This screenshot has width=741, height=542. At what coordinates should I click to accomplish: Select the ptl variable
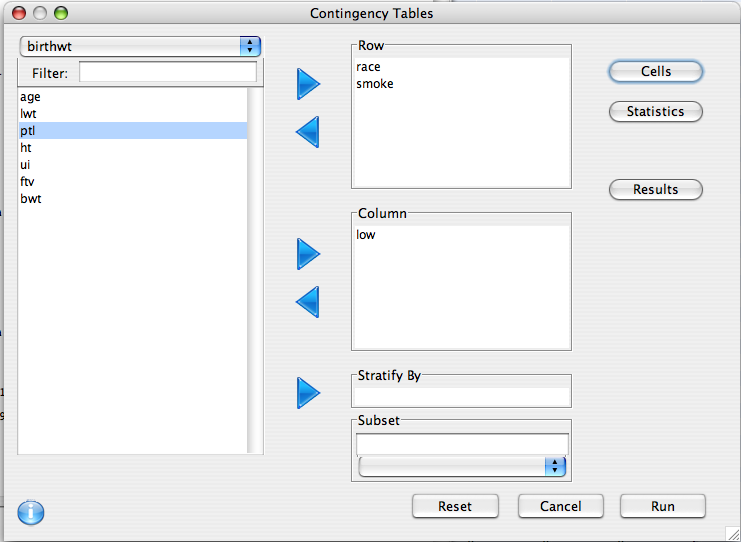[x=133, y=131]
